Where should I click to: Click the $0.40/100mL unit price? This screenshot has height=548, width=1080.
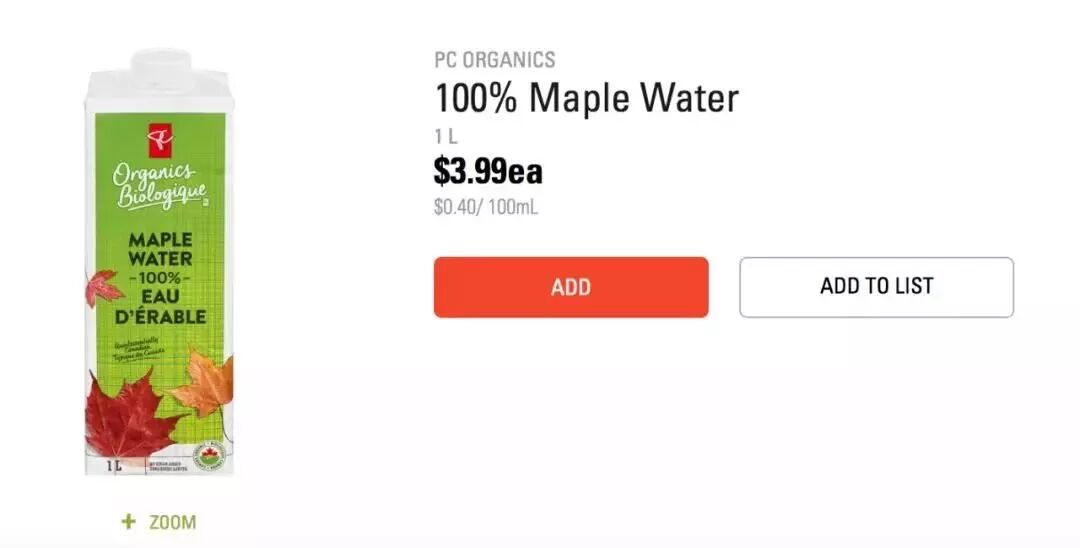tap(485, 209)
